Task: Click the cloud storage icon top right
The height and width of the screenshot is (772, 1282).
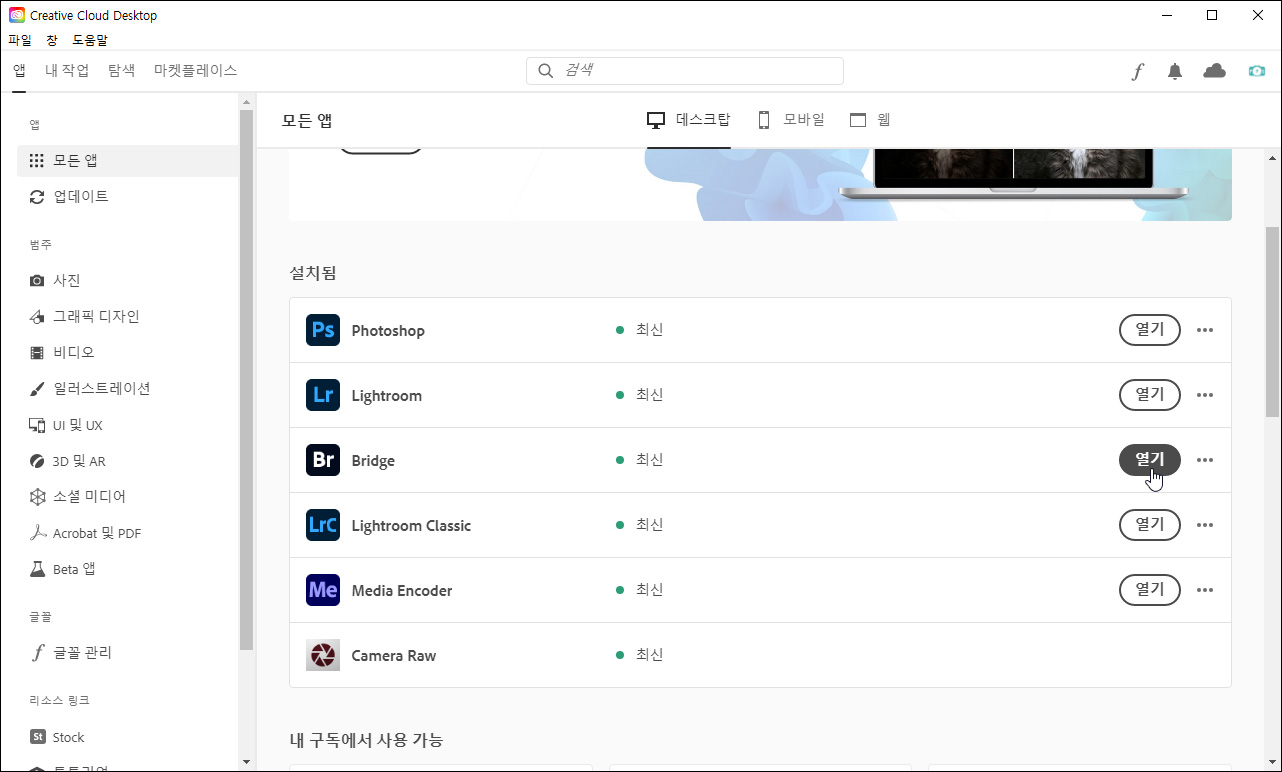Action: (1214, 70)
